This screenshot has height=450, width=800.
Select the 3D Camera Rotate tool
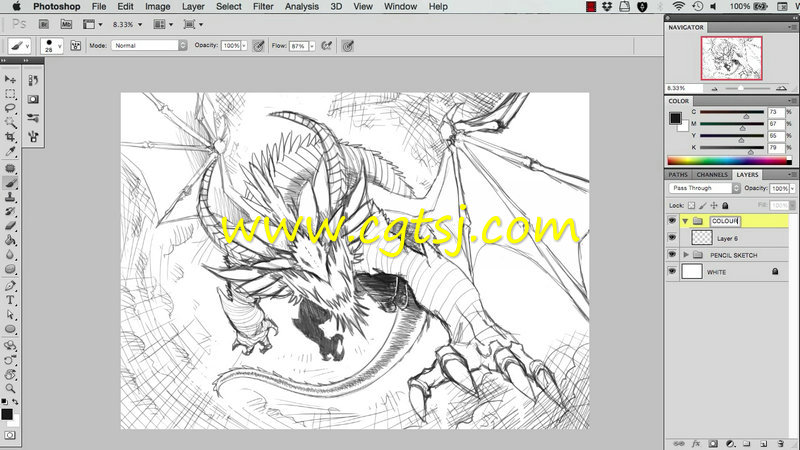(x=10, y=360)
